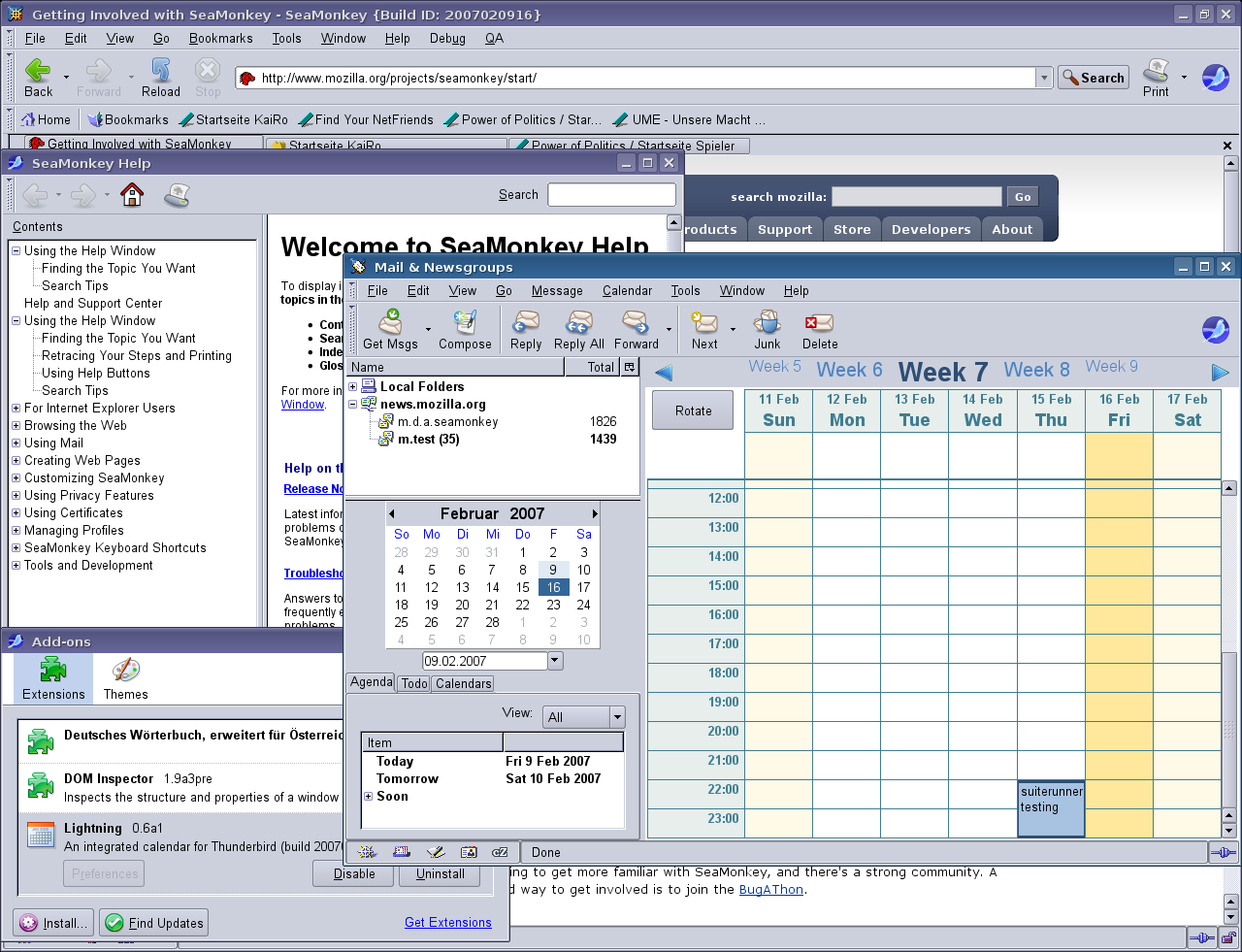Uninstall the selected extension

point(439,873)
